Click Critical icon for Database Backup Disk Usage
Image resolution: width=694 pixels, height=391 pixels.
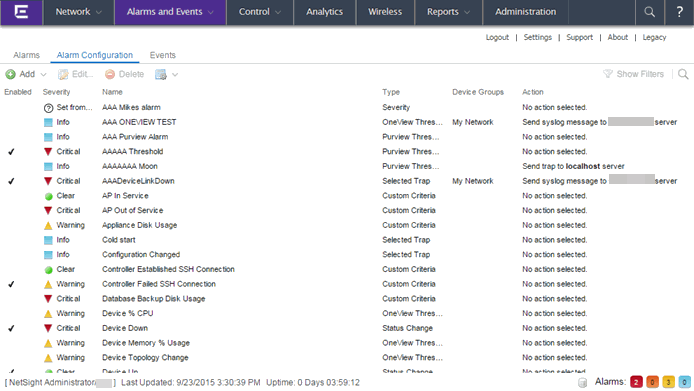pos(48,299)
